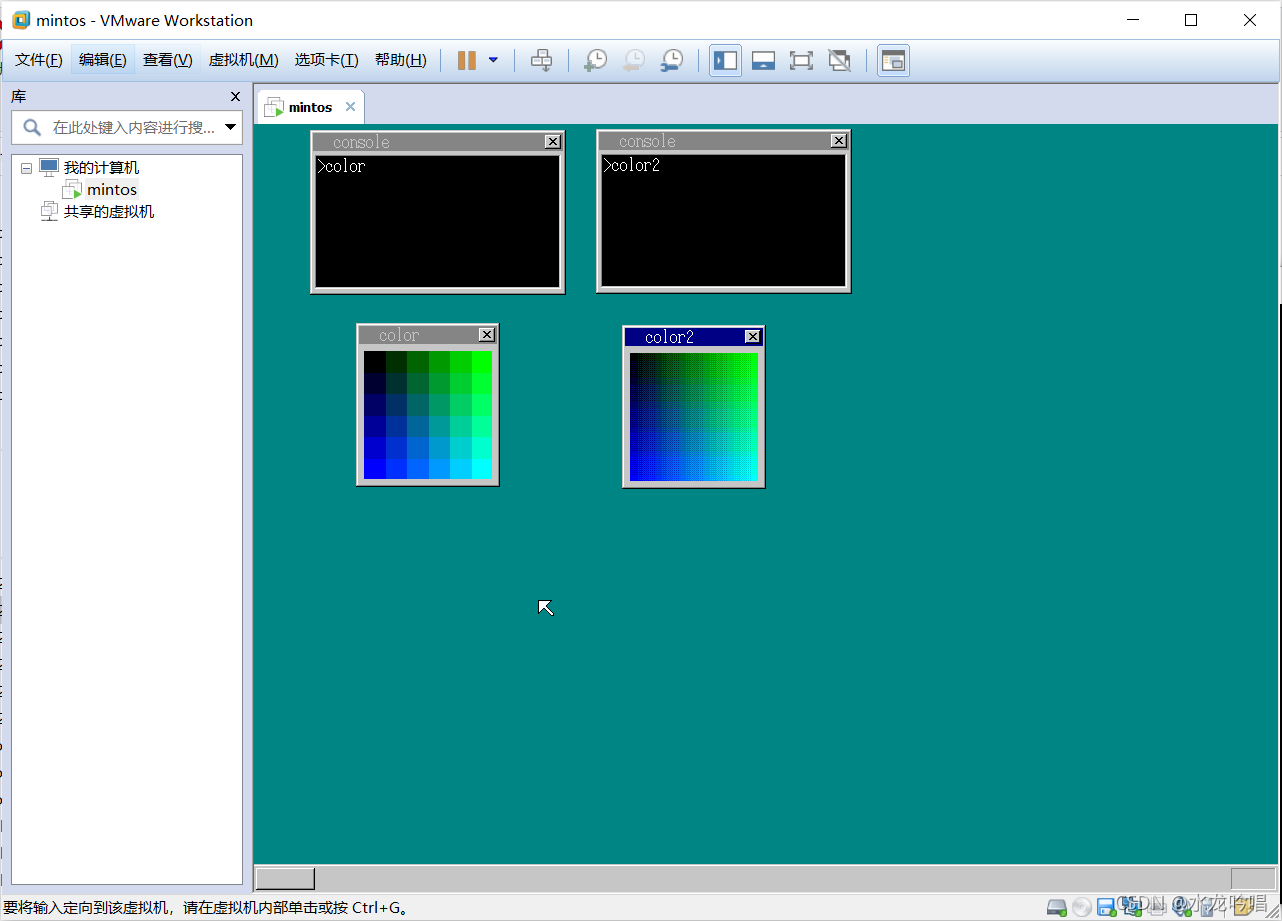Open the power options dropdown arrow beside pause
The image size is (1282, 921).
click(x=493, y=60)
